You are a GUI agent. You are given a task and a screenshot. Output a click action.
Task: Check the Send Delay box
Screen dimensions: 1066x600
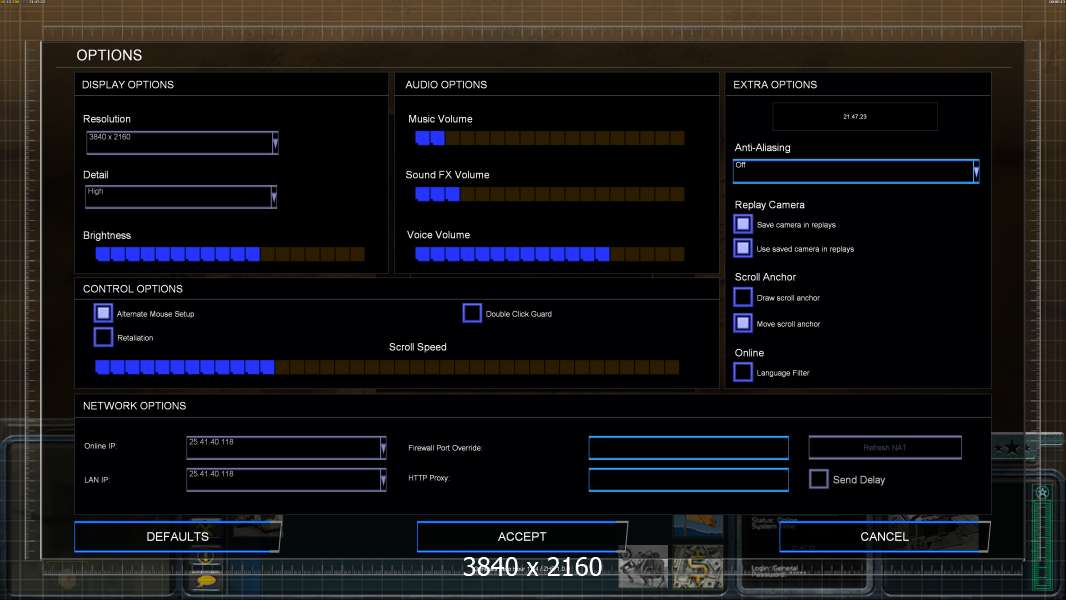pos(819,479)
